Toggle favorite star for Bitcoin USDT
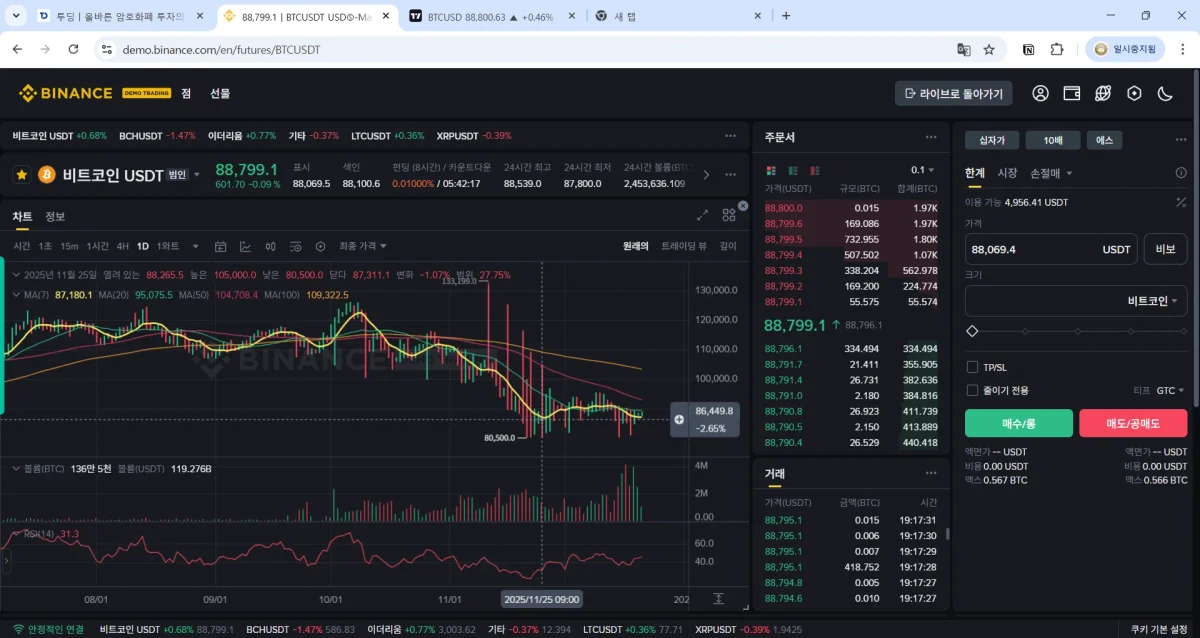The image size is (1200, 638). [21, 175]
